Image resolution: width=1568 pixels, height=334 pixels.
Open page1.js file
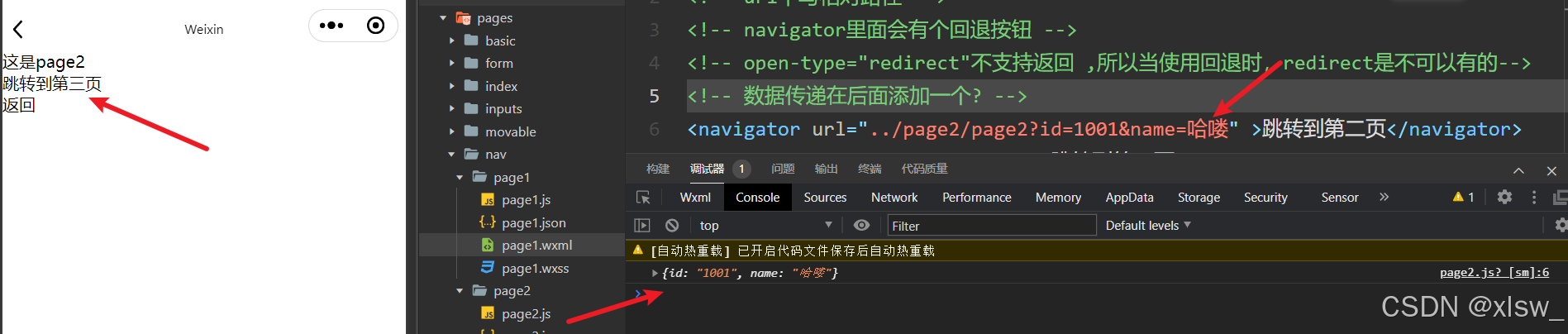coord(526,200)
